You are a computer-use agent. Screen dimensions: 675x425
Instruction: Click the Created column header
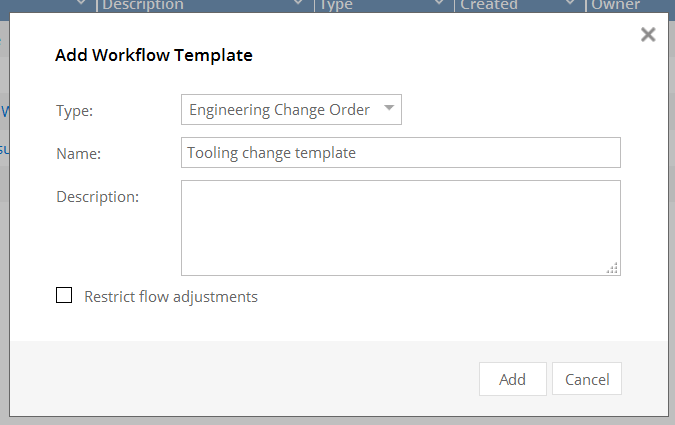tap(488, 5)
